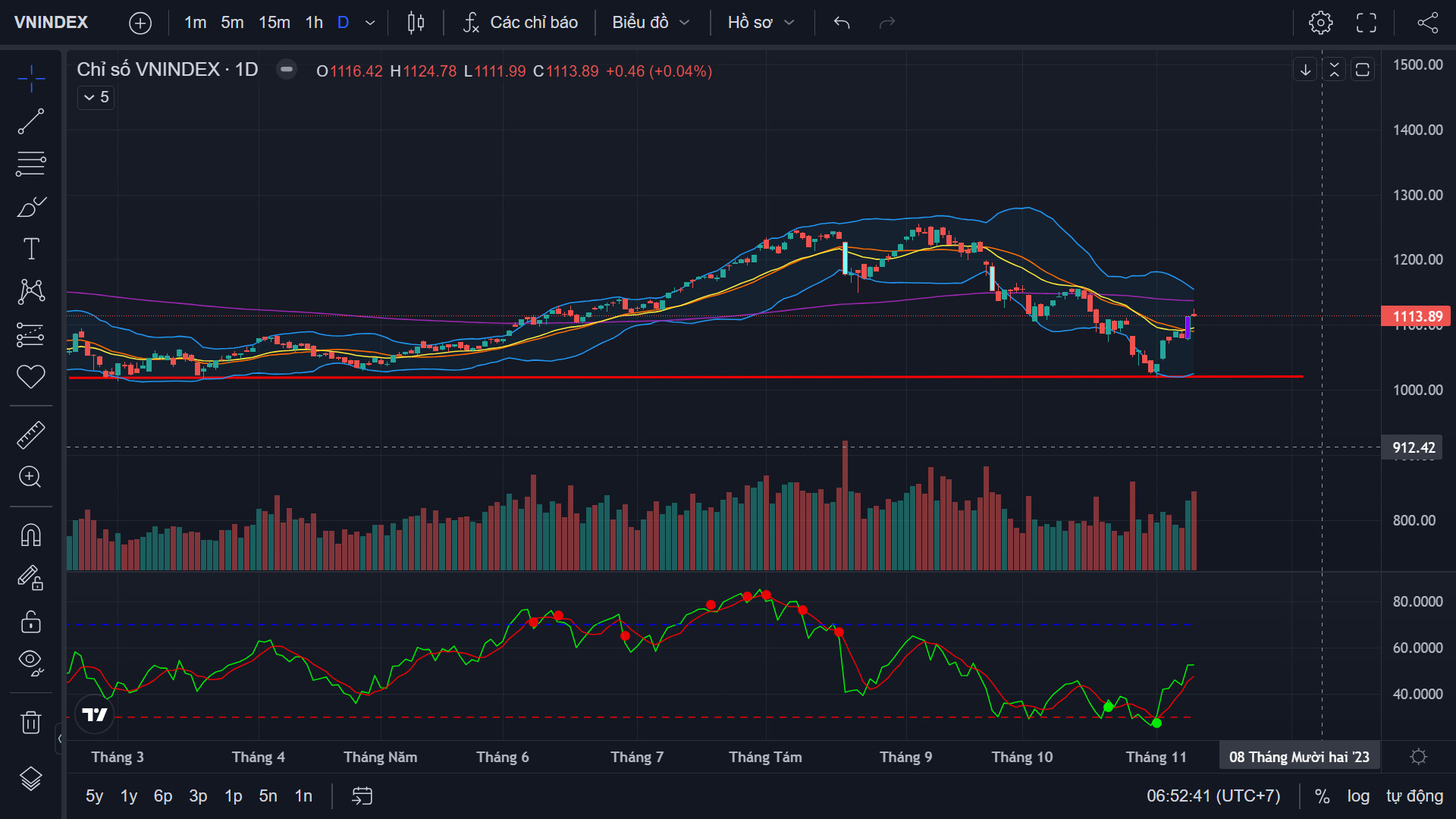This screenshot has height=819, width=1456.
Task: Click the trash remove drawings icon
Action: (30, 722)
